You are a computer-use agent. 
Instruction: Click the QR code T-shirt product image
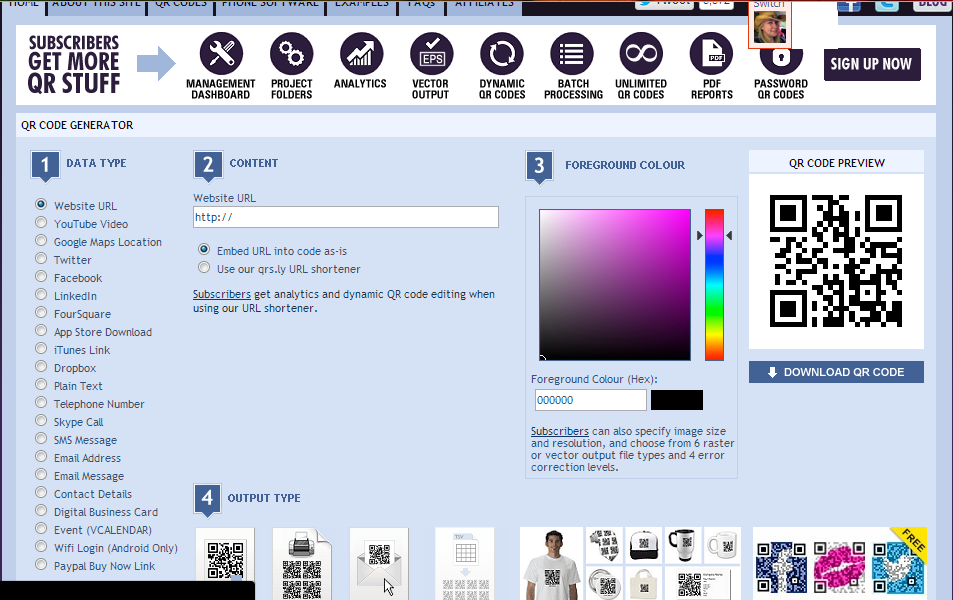click(x=552, y=564)
